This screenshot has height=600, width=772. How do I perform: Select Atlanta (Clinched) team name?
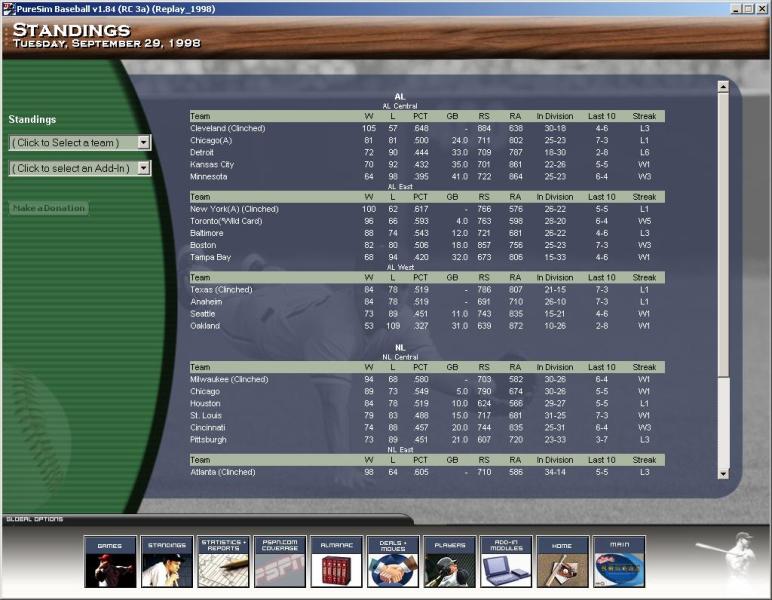(x=223, y=472)
